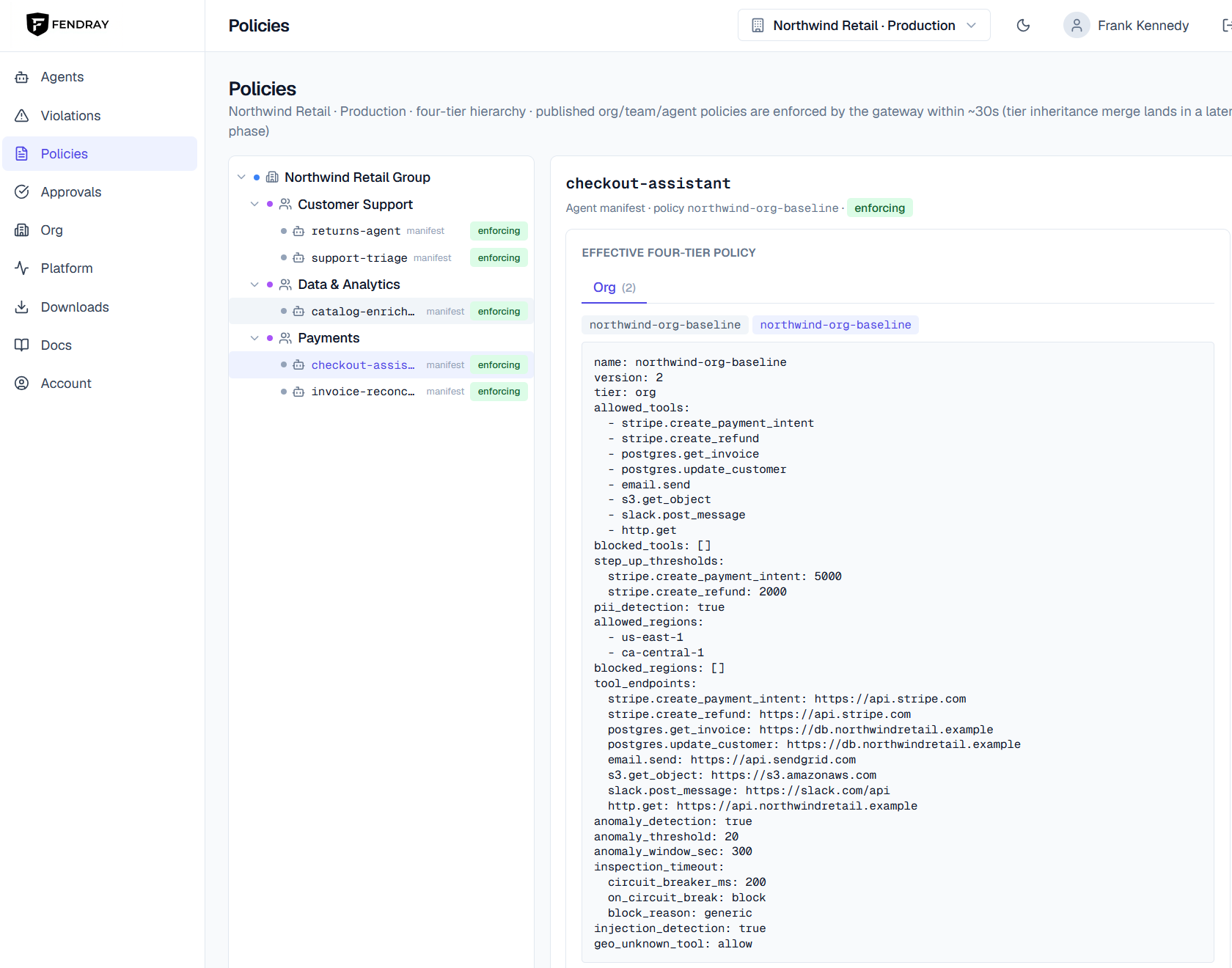Click enforcing badge on returns-agent row

pyautogui.click(x=499, y=231)
